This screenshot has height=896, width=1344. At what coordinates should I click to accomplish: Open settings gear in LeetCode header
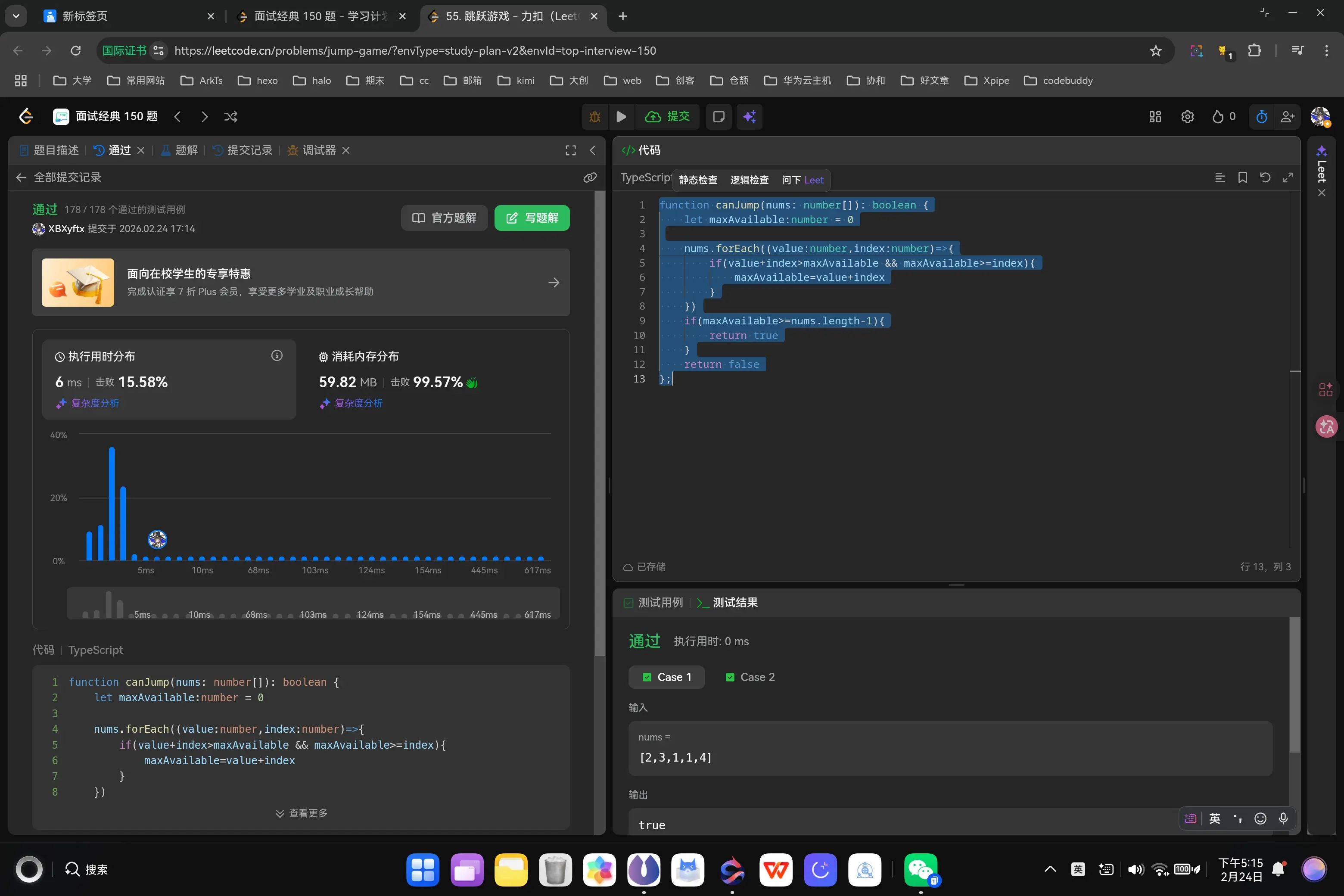coord(1187,117)
